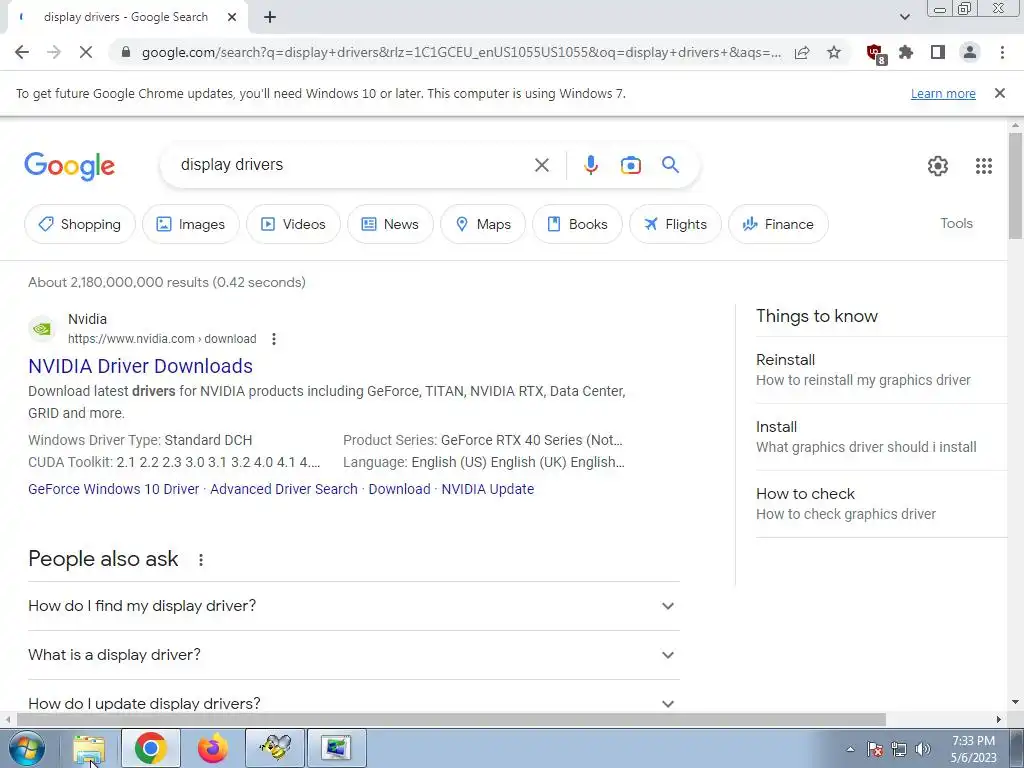
Task: Open the Windows Start menu
Action: click(27, 748)
